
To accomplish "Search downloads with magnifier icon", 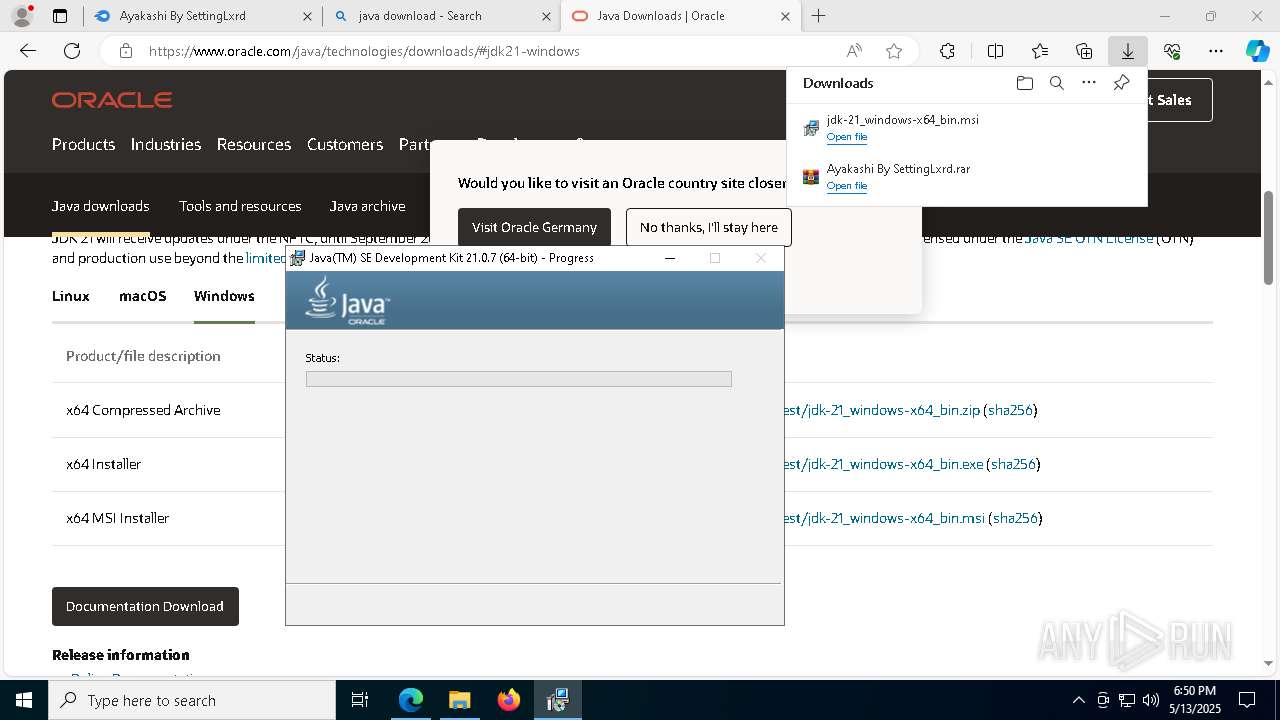I will tap(1056, 83).
